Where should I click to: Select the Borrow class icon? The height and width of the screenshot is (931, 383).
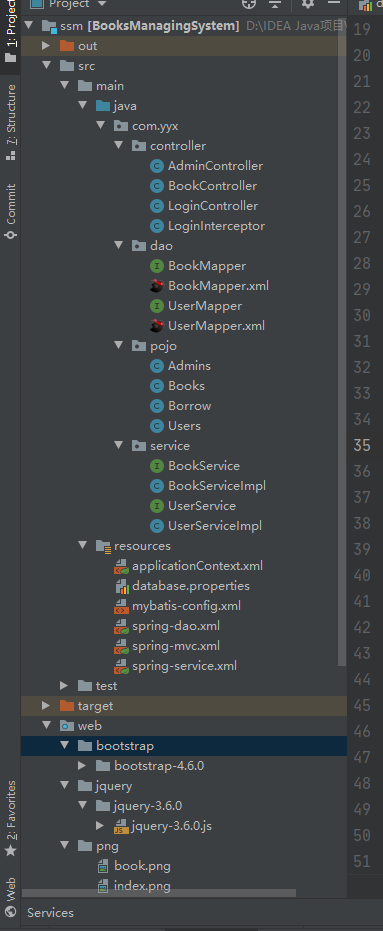[157, 406]
